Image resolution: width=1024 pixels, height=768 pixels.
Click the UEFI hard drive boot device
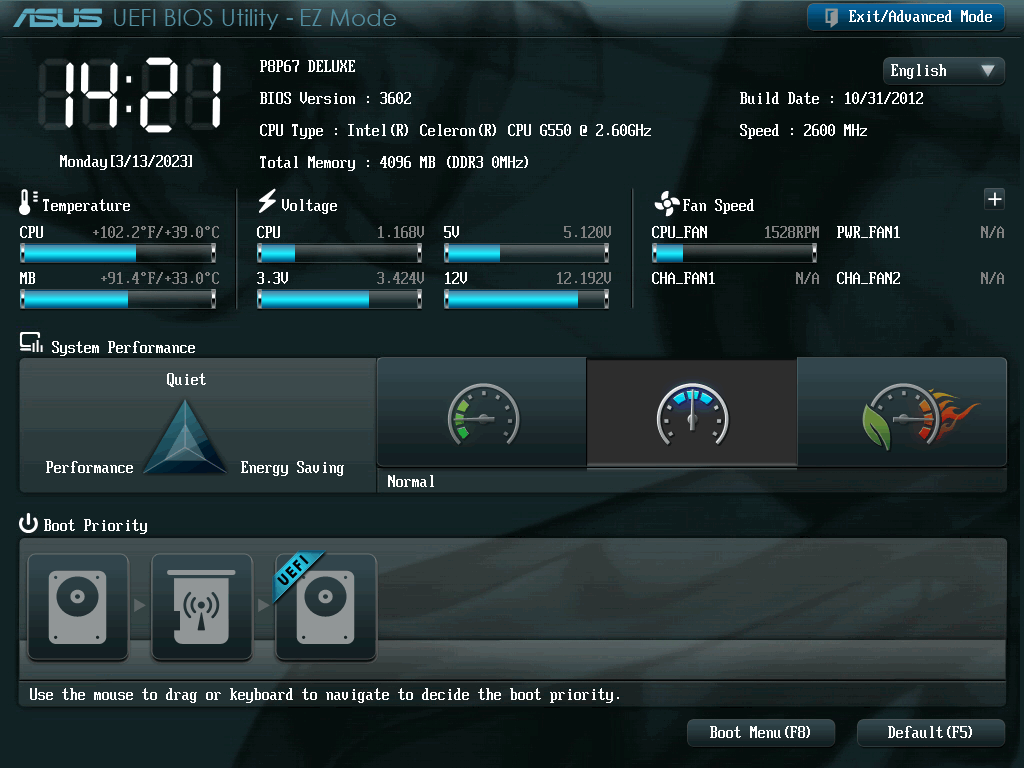[325, 607]
